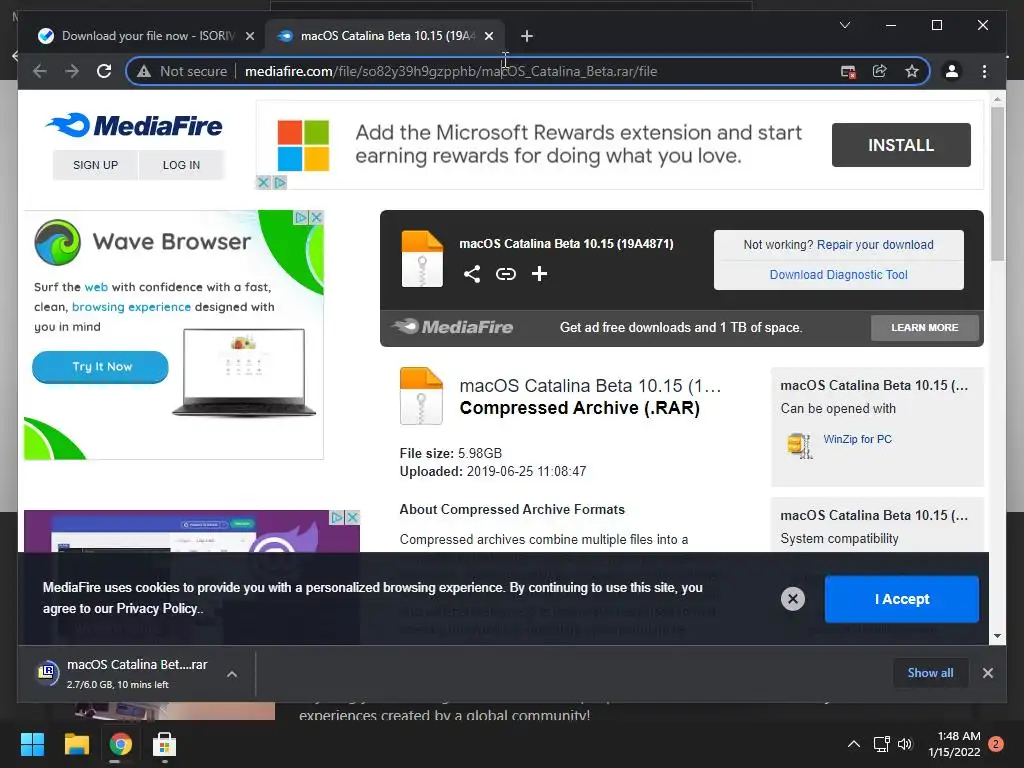Close the Wave Browser ad X icon
Viewport: 1024px width, 768px height.
(316, 217)
